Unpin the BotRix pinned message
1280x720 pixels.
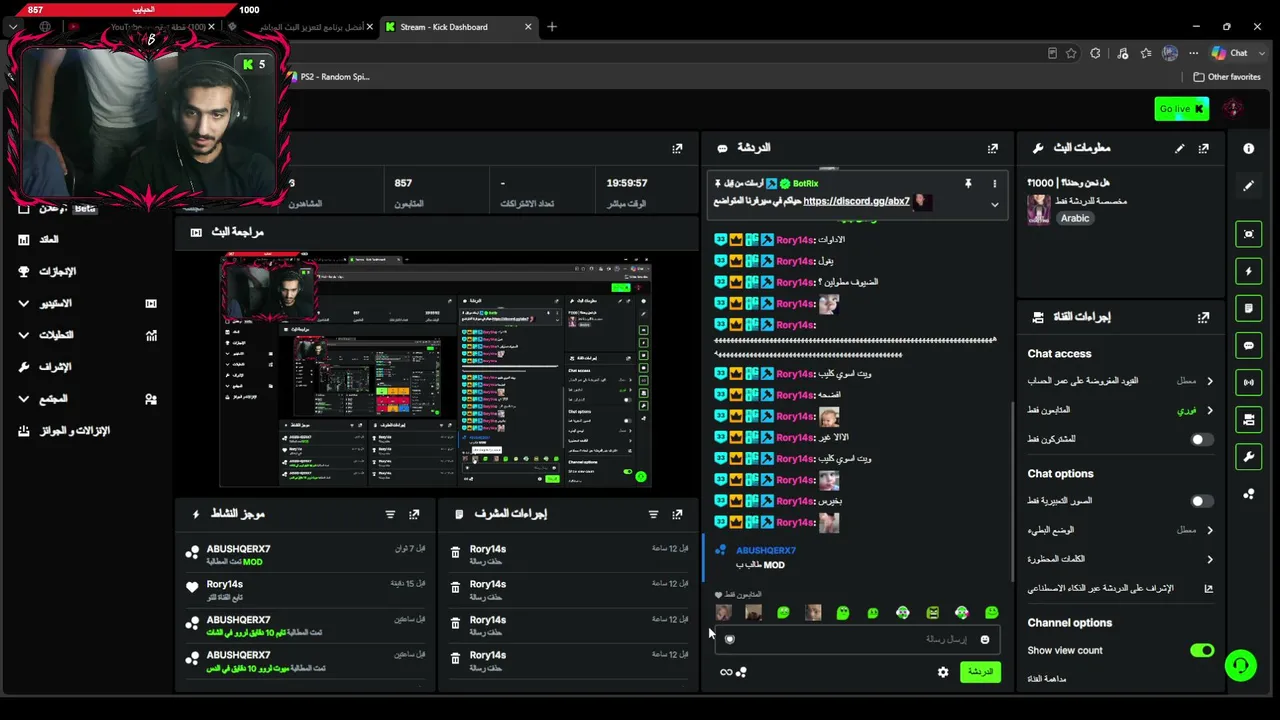(x=968, y=184)
